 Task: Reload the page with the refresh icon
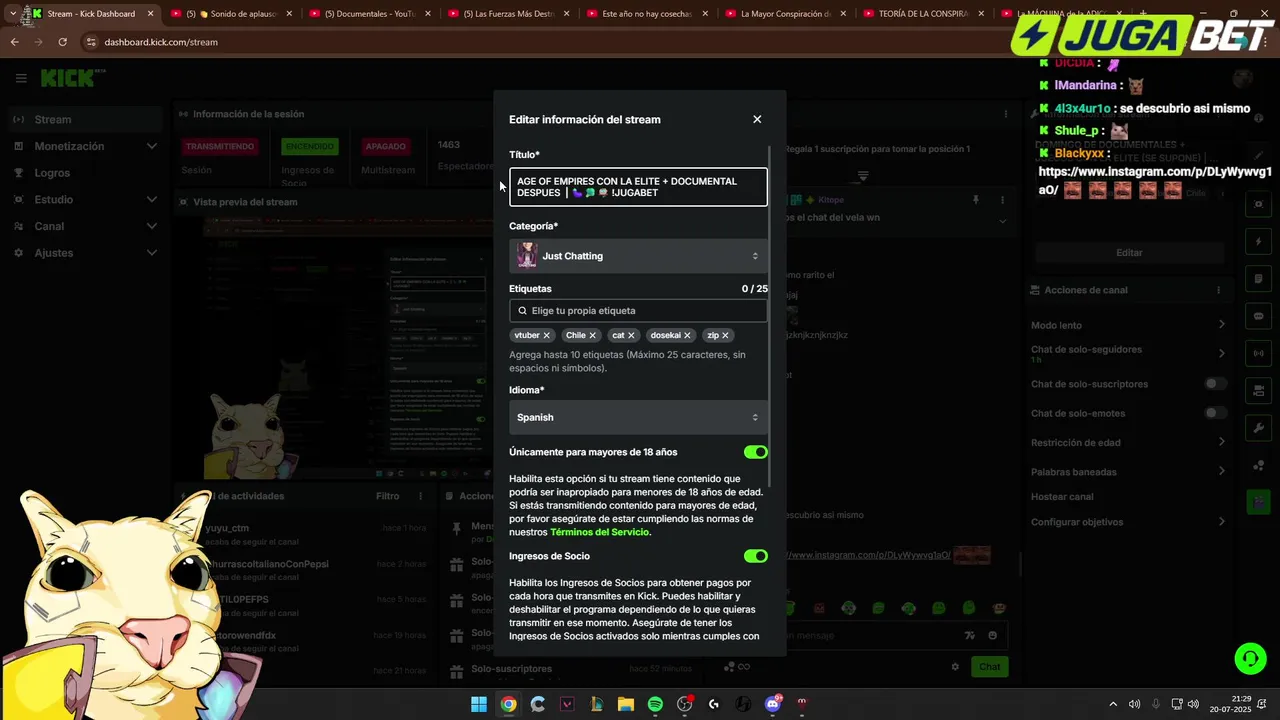[62, 42]
